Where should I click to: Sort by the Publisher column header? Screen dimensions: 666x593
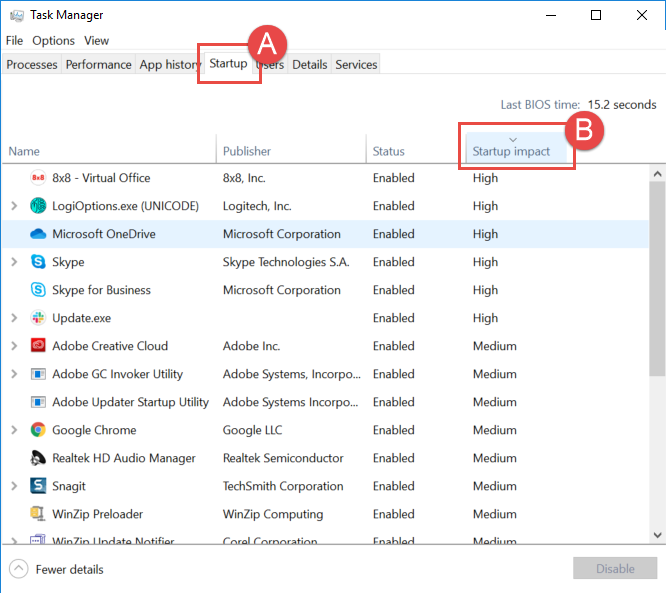(x=291, y=151)
